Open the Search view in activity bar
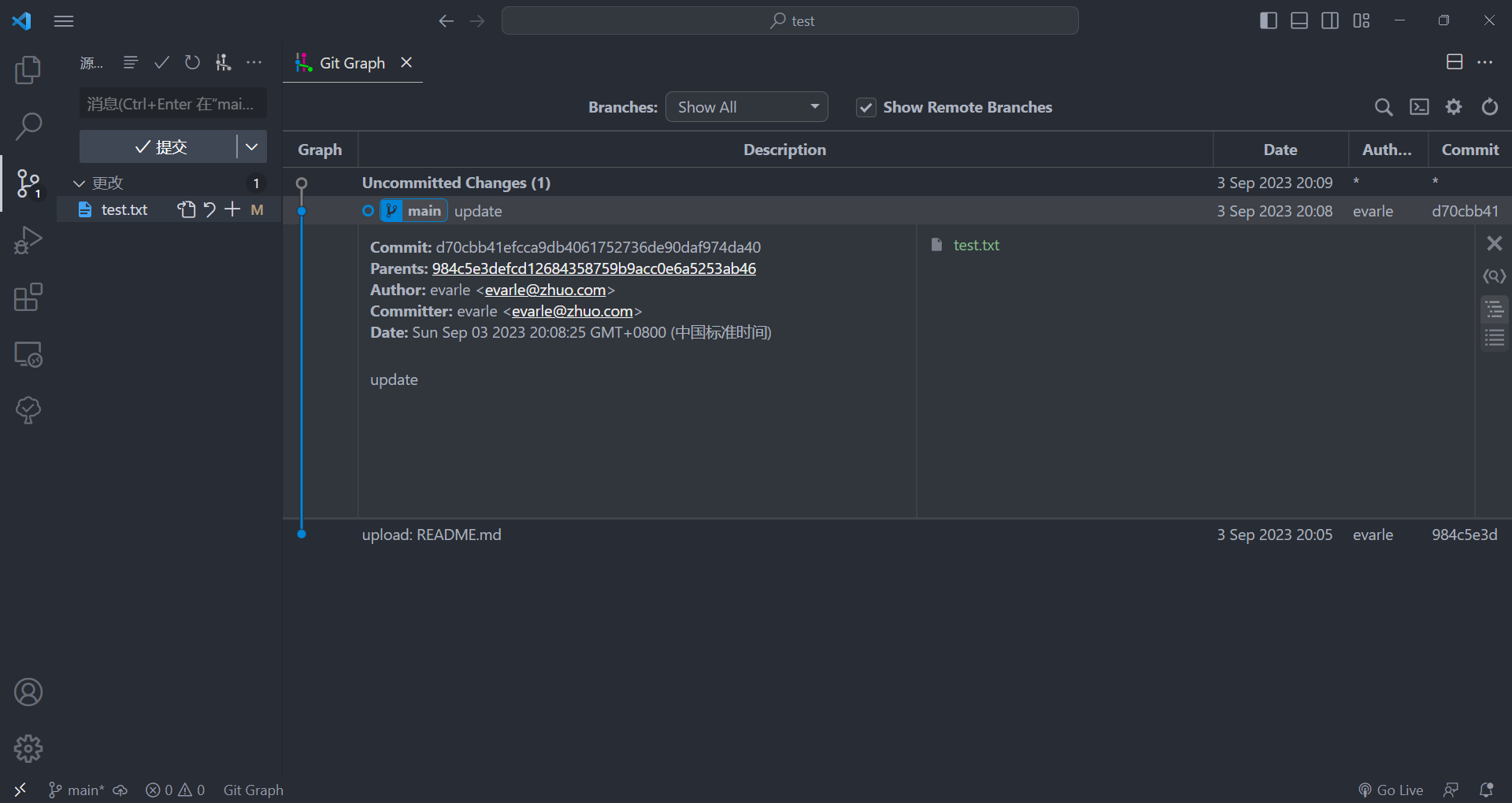Screen dimensions: 1512x803 [x=28, y=127]
